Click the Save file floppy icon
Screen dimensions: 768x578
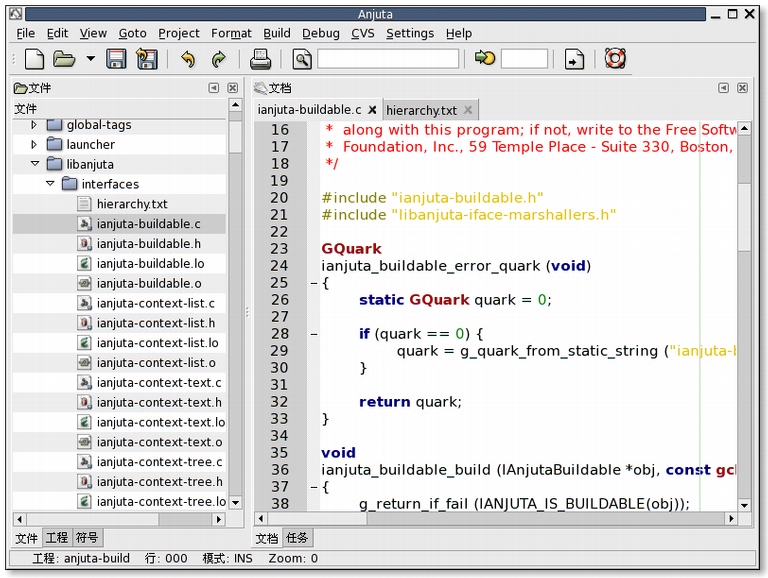(117, 59)
